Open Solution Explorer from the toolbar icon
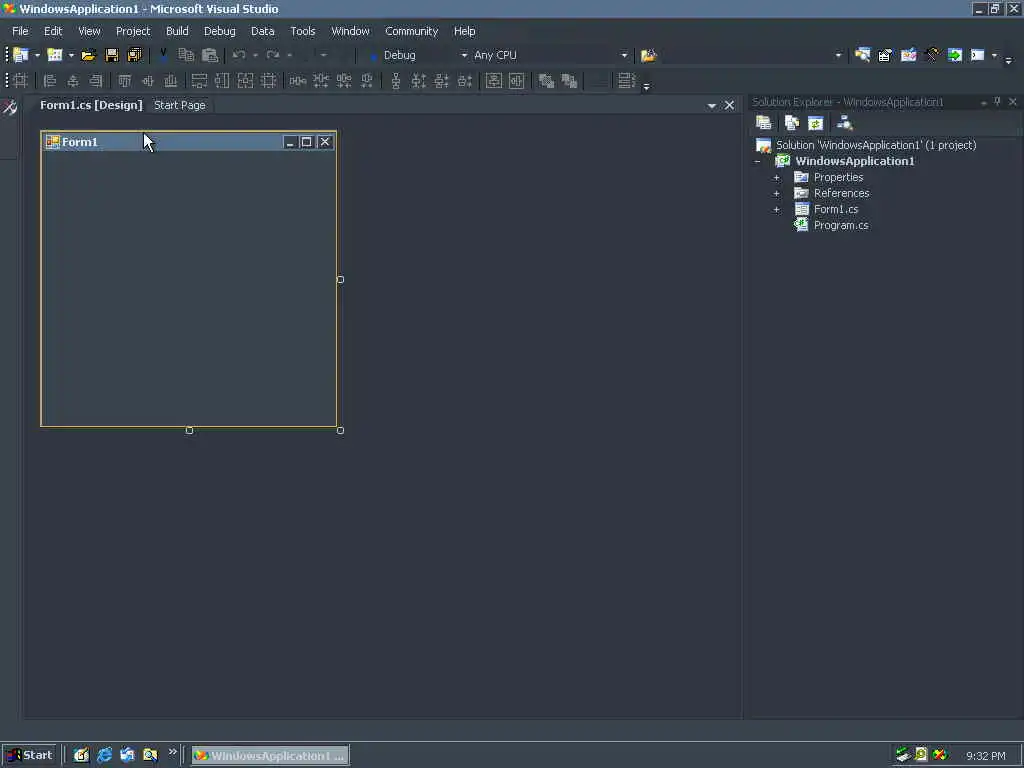The width and height of the screenshot is (1024, 768). [862, 56]
